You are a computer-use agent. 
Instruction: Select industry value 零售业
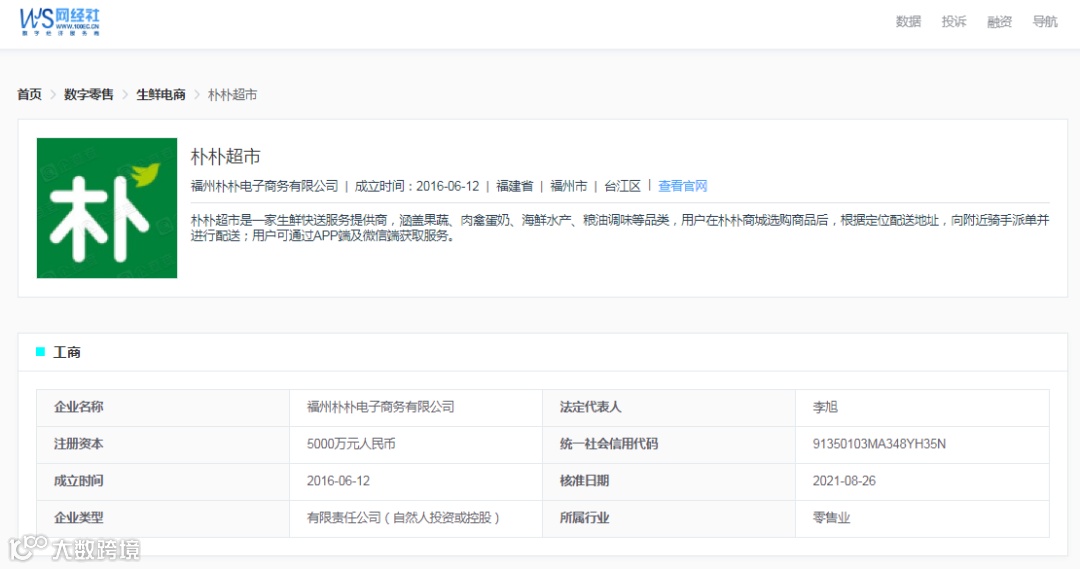[x=831, y=517]
